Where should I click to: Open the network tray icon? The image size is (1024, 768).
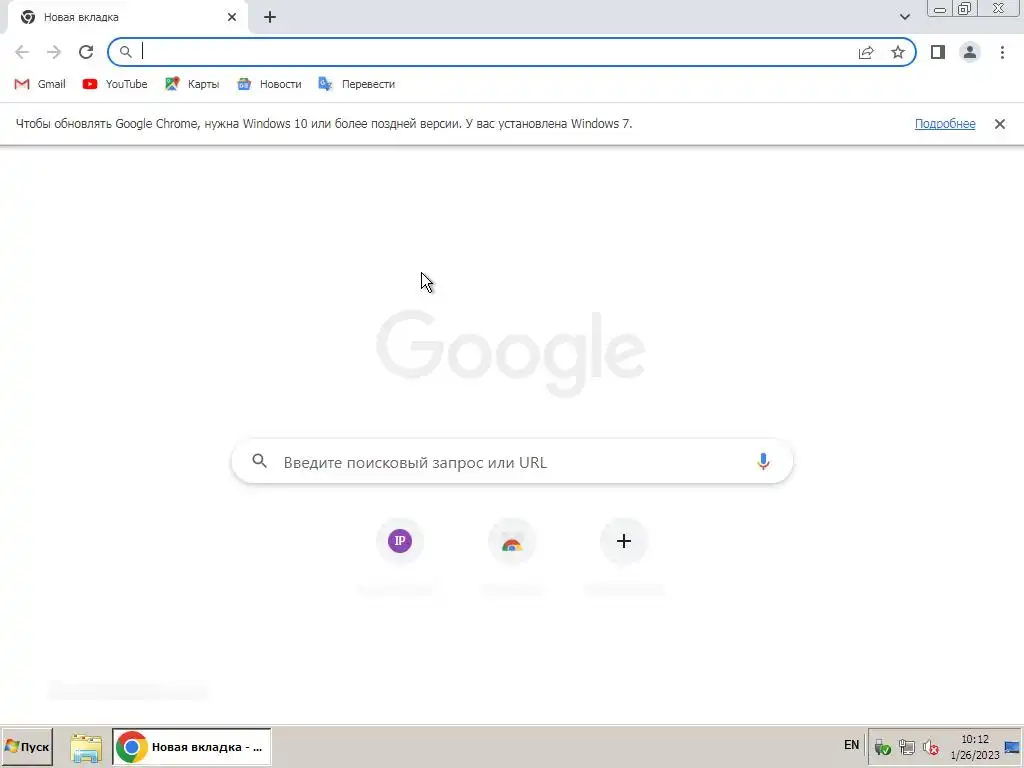pos(906,747)
